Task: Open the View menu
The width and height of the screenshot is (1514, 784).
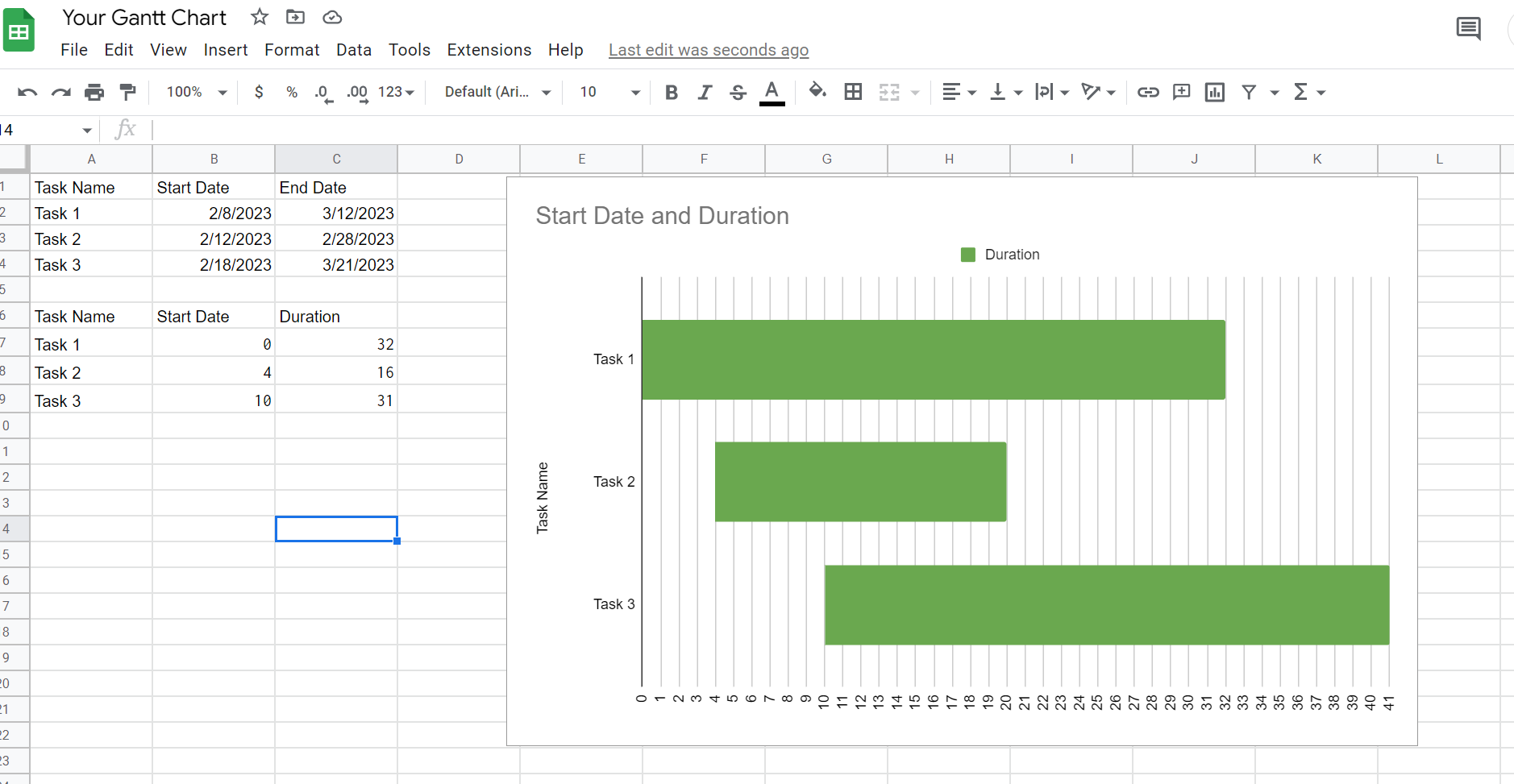Action: click(168, 50)
